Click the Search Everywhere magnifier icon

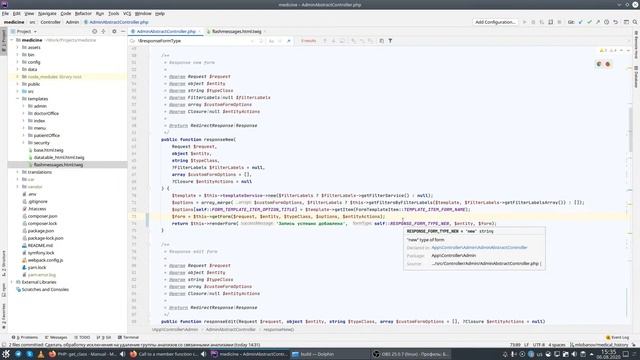(635, 22)
